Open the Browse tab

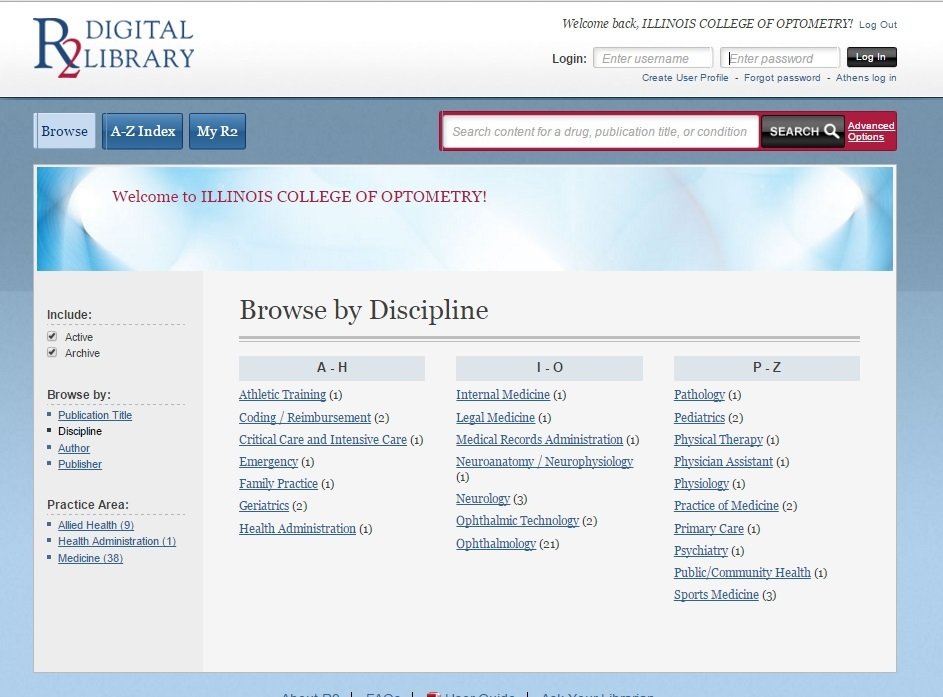(x=64, y=130)
